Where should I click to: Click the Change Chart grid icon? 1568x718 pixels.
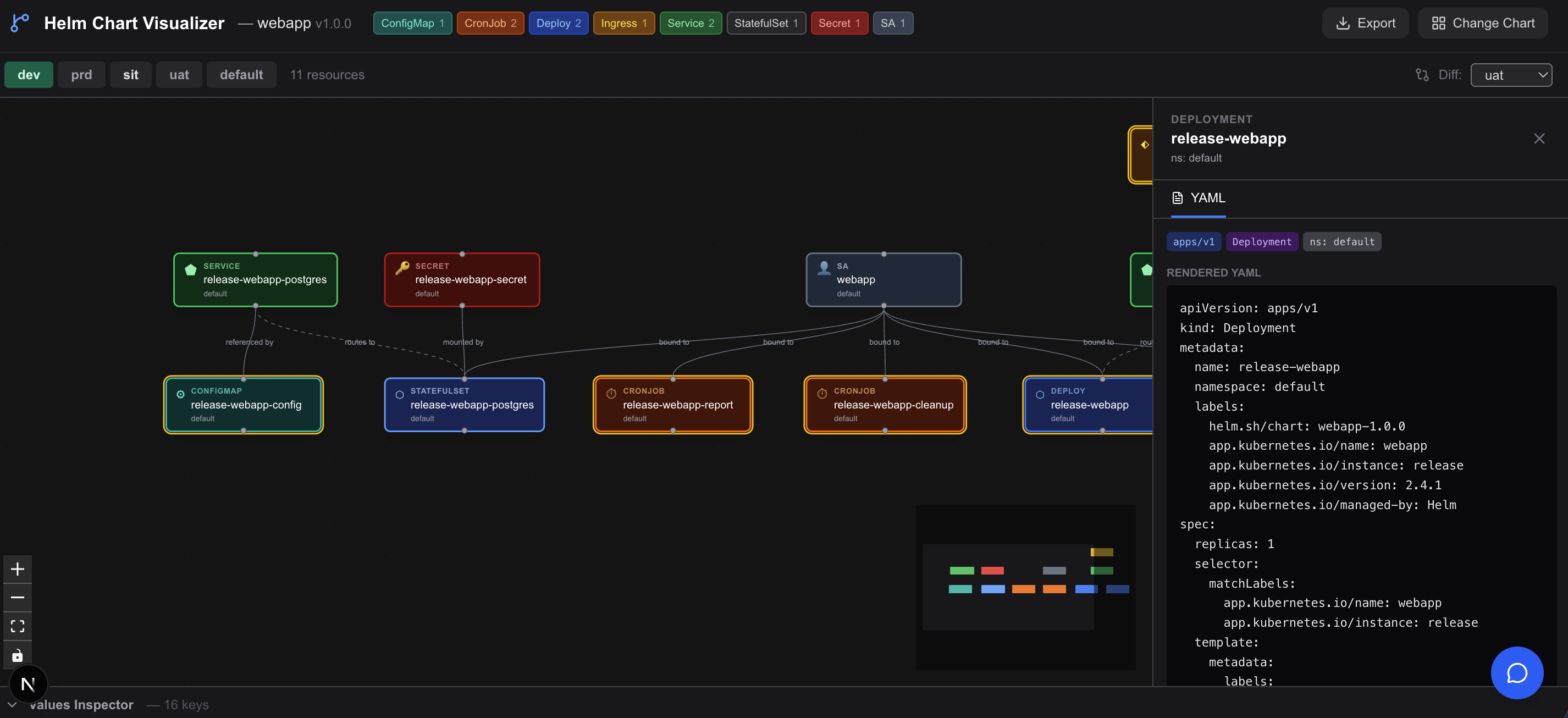point(1438,23)
